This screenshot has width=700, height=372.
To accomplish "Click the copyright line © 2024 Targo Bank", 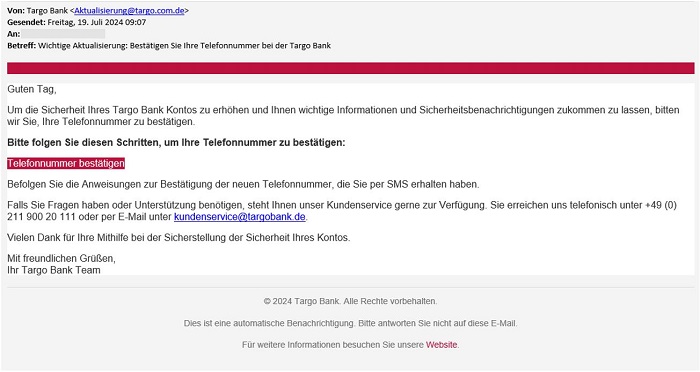I will [350, 301].
